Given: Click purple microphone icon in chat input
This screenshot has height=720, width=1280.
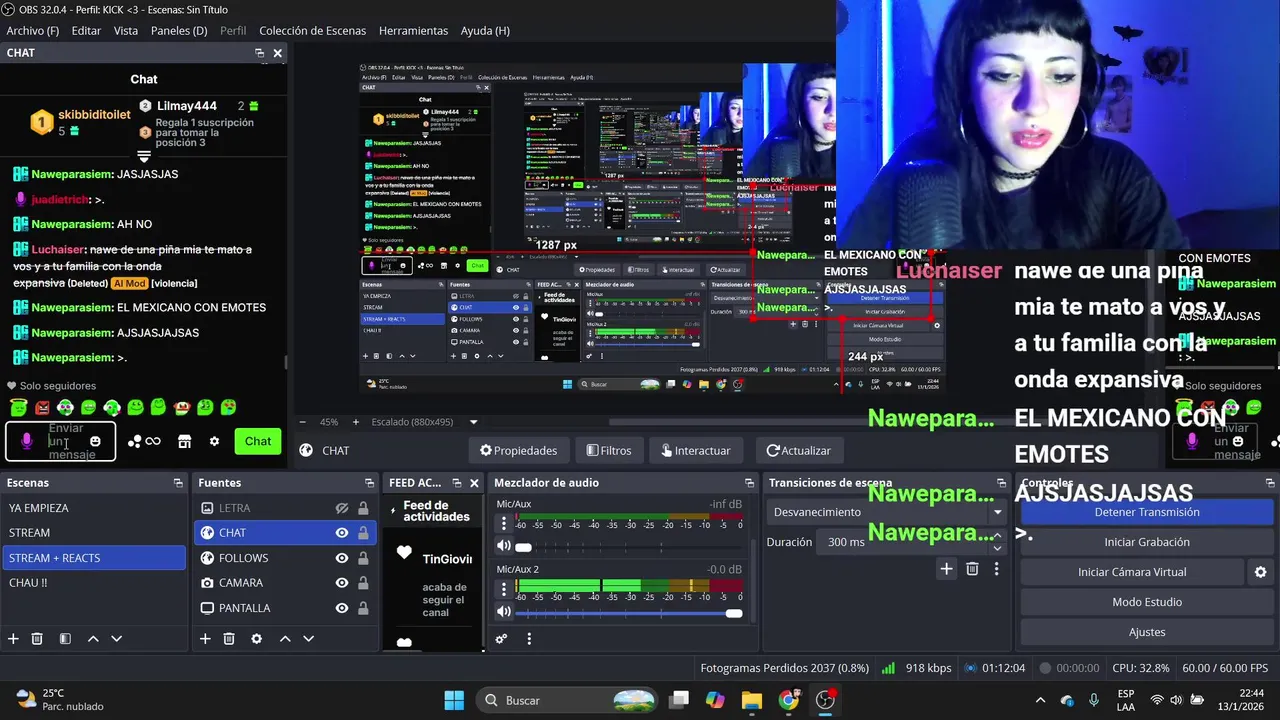Looking at the screenshot, I should click(27, 441).
